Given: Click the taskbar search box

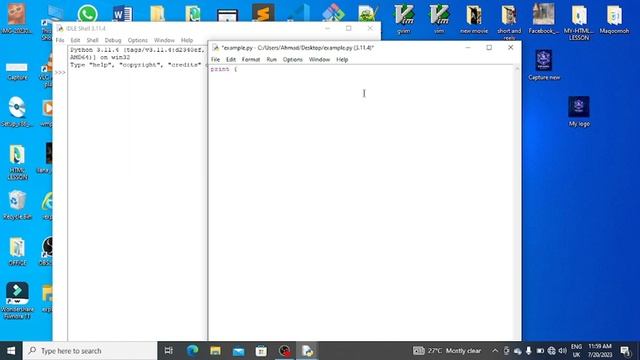Looking at the screenshot, I should 90,351.
